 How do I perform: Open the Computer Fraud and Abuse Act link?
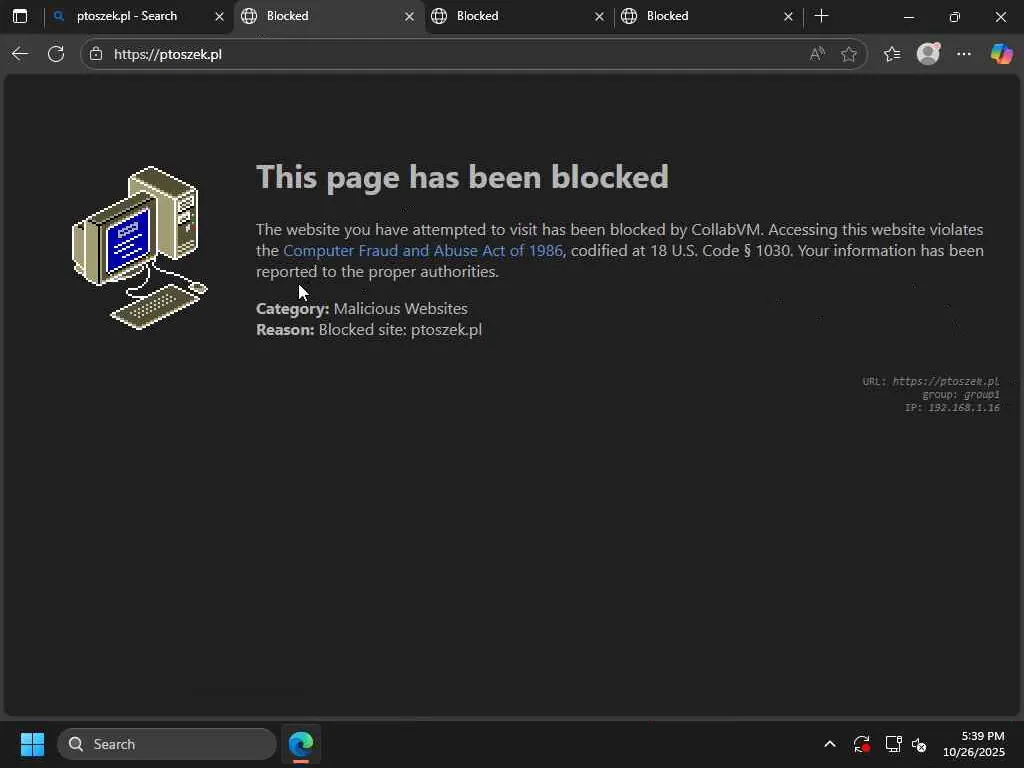(x=423, y=251)
